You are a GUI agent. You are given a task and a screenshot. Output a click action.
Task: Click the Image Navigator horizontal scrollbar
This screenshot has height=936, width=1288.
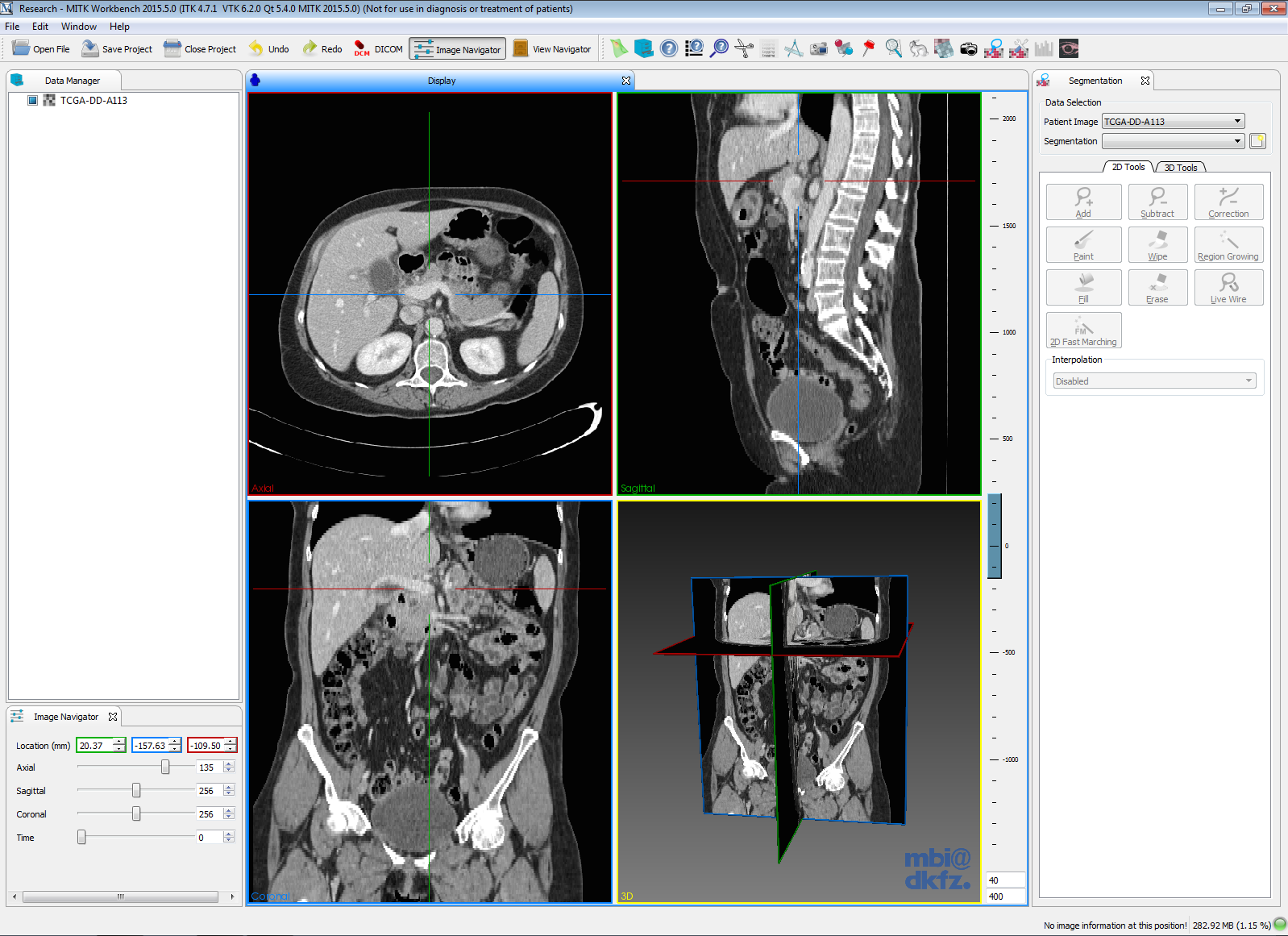click(121, 896)
